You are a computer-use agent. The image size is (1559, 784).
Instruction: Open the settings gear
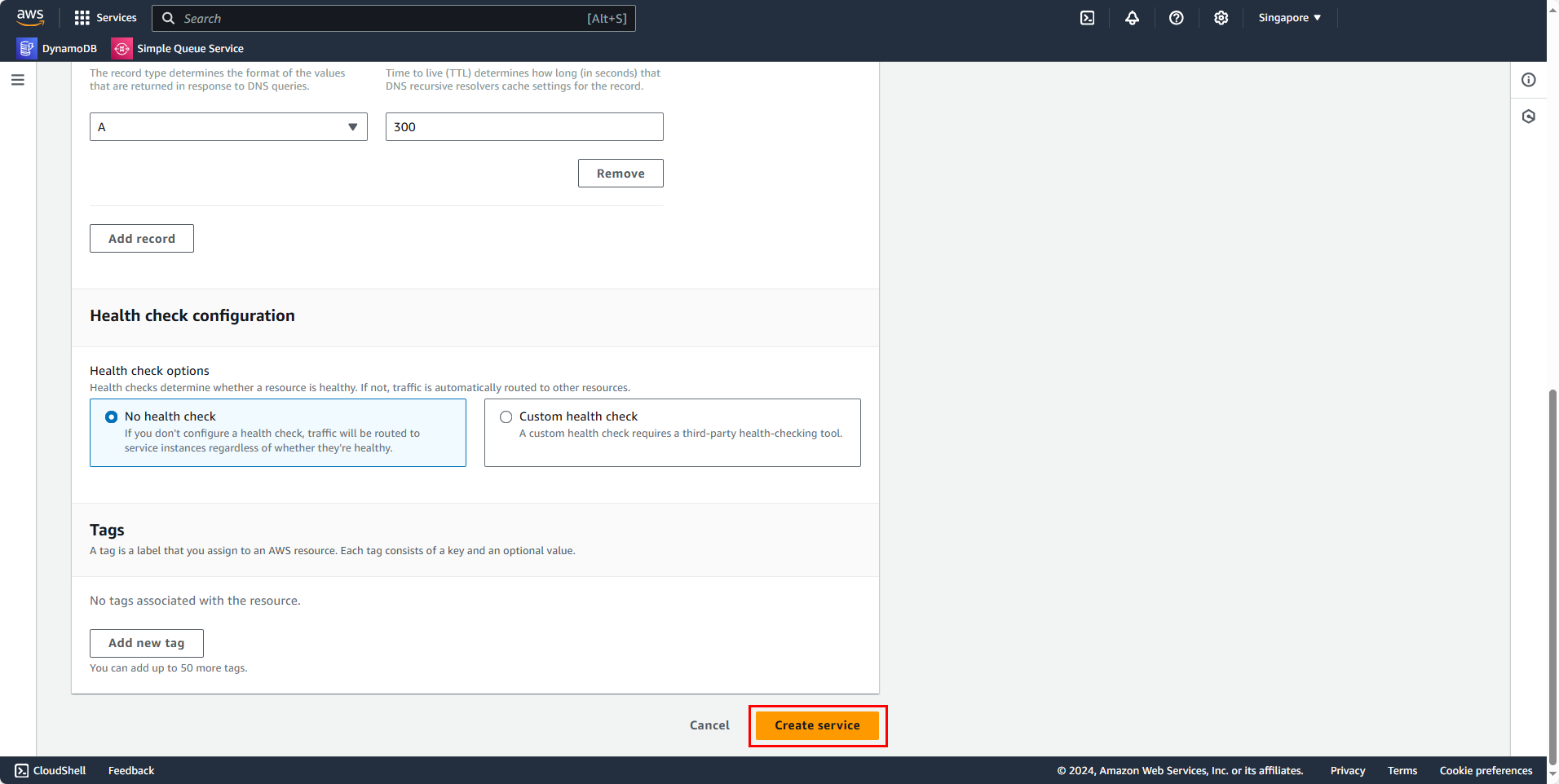coord(1221,18)
